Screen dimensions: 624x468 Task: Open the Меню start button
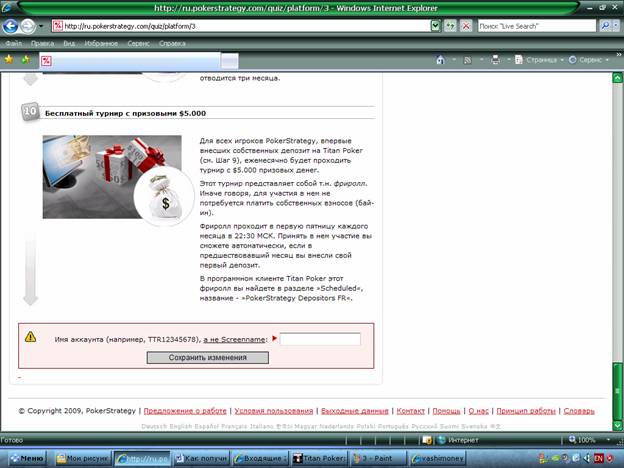click(x=27, y=458)
